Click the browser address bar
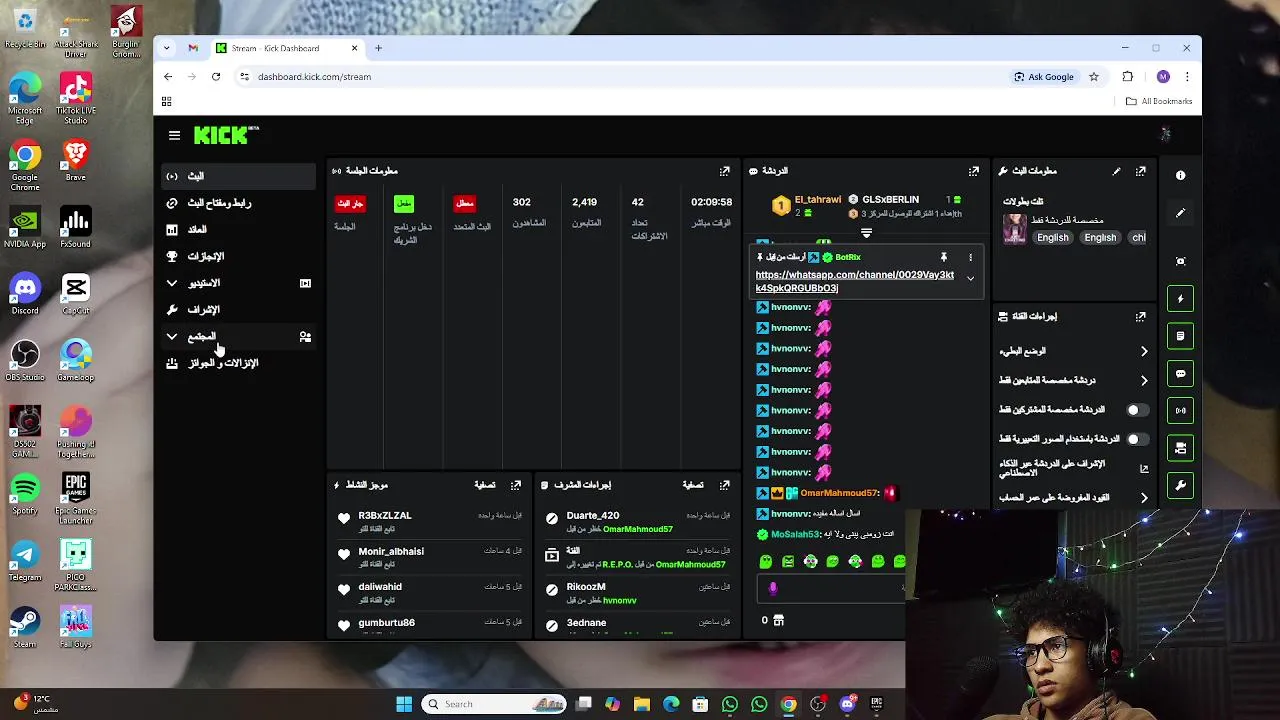 (620, 77)
